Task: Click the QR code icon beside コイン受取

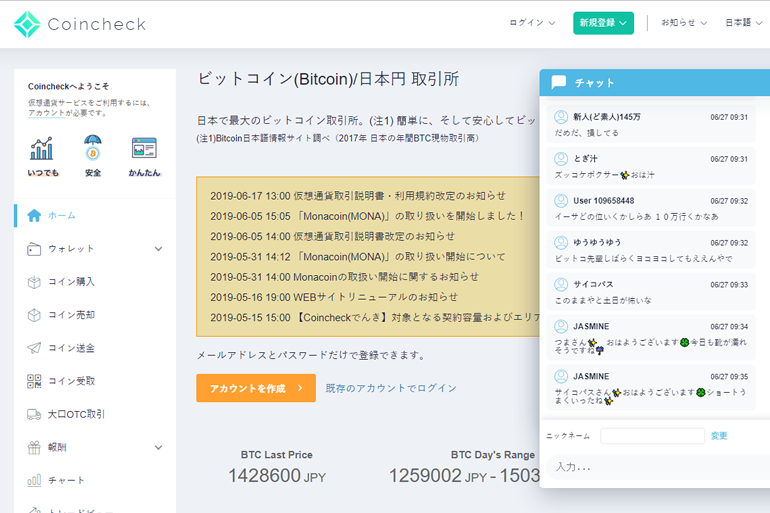Action: (x=34, y=381)
